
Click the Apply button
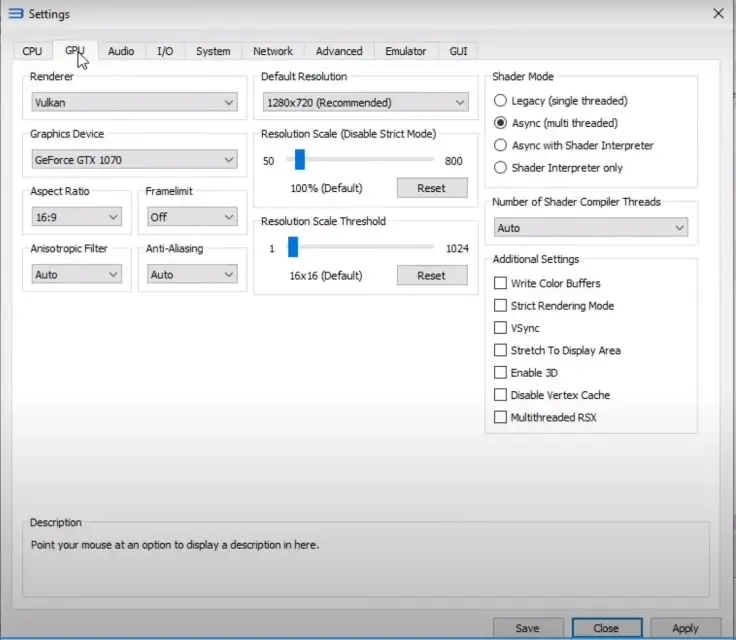(x=685, y=628)
